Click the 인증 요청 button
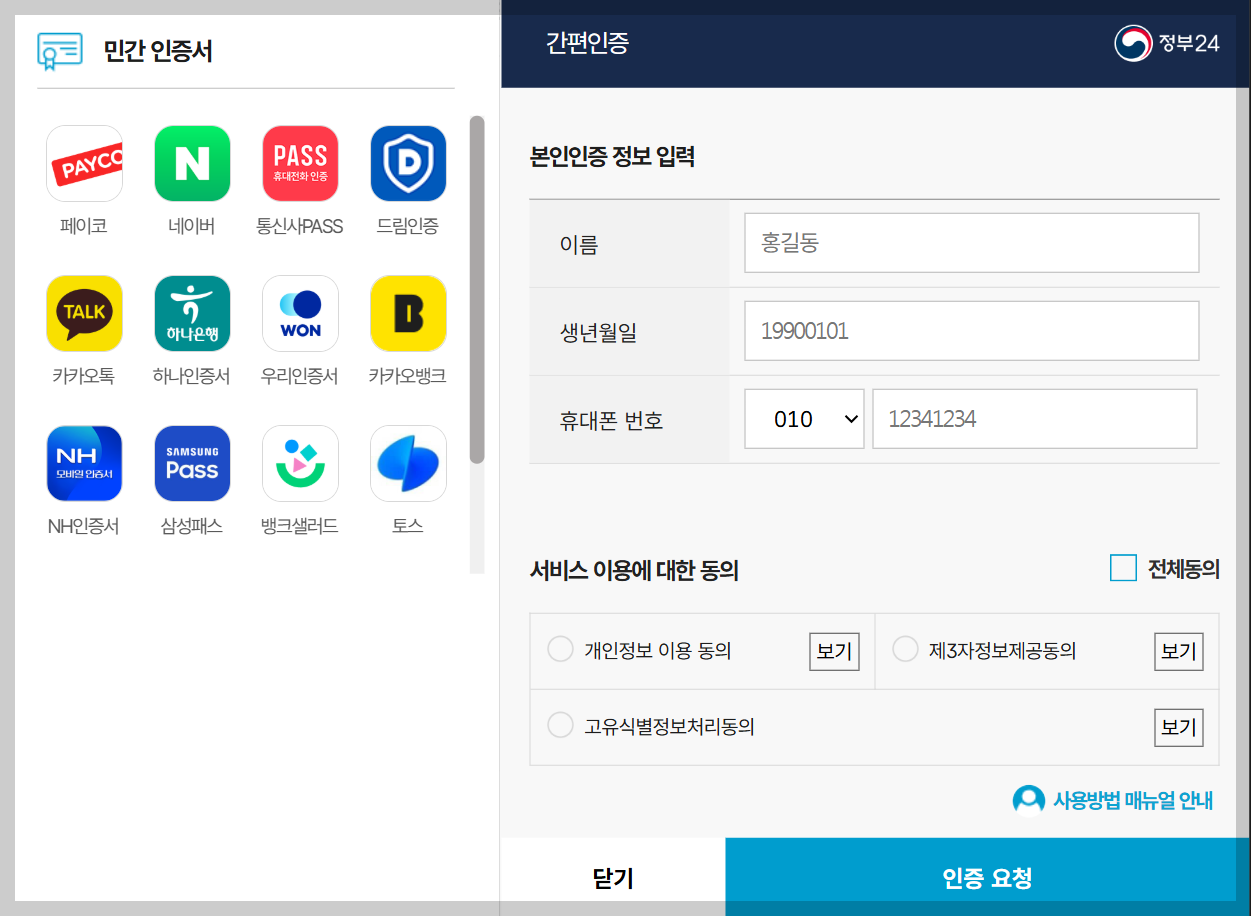 click(x=987, y=877)
